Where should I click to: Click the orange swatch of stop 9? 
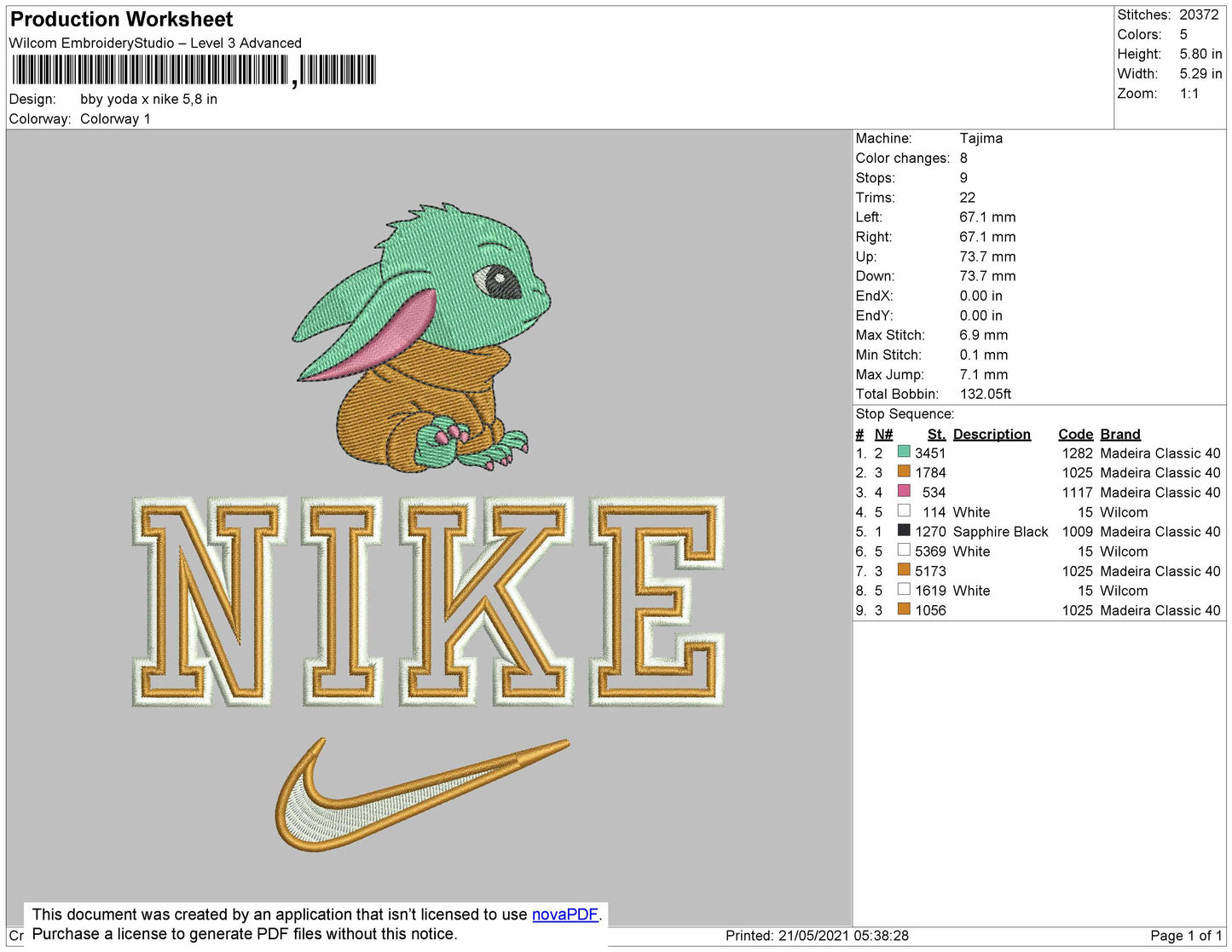(x=904, y=609)
